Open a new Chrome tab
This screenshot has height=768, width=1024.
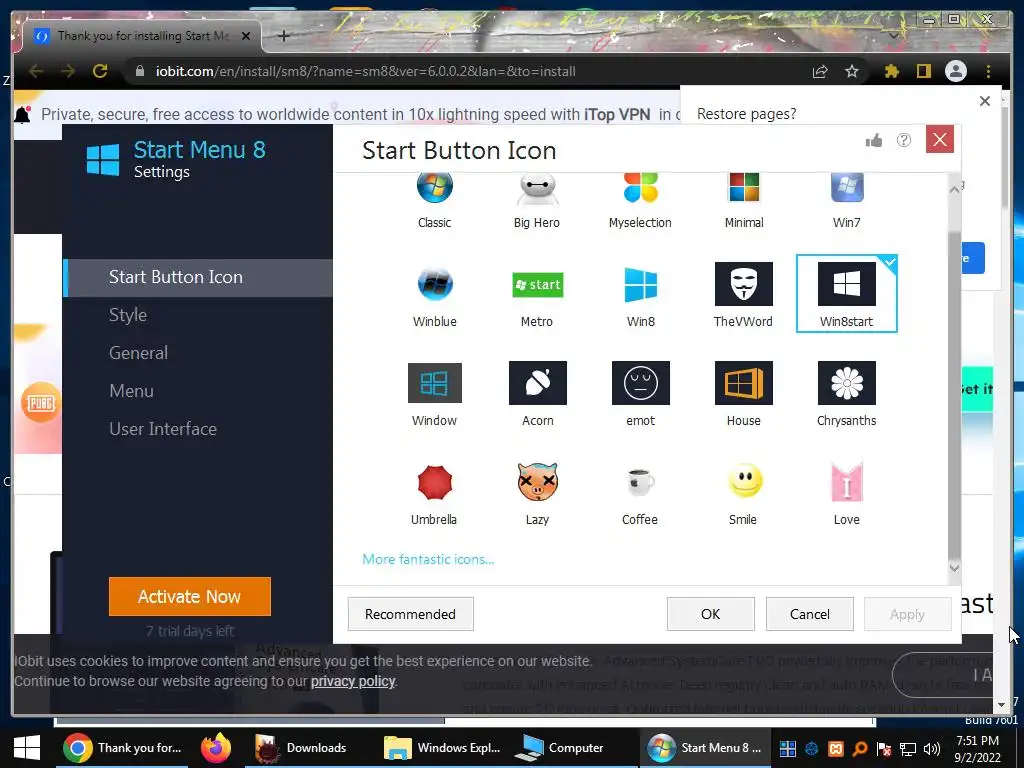(x=283, y=36)
